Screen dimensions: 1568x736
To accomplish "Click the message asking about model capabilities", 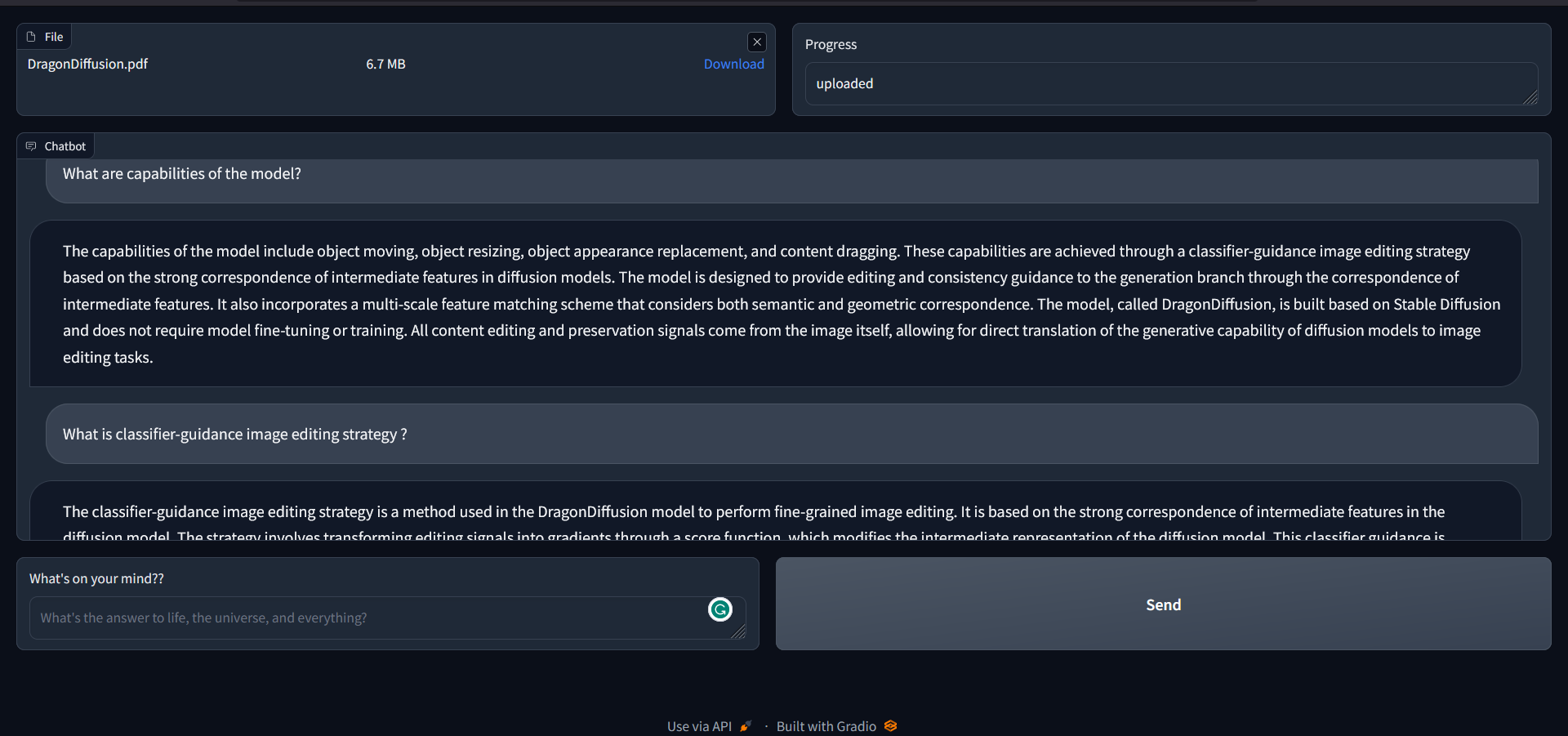I will tap(182, 174).
